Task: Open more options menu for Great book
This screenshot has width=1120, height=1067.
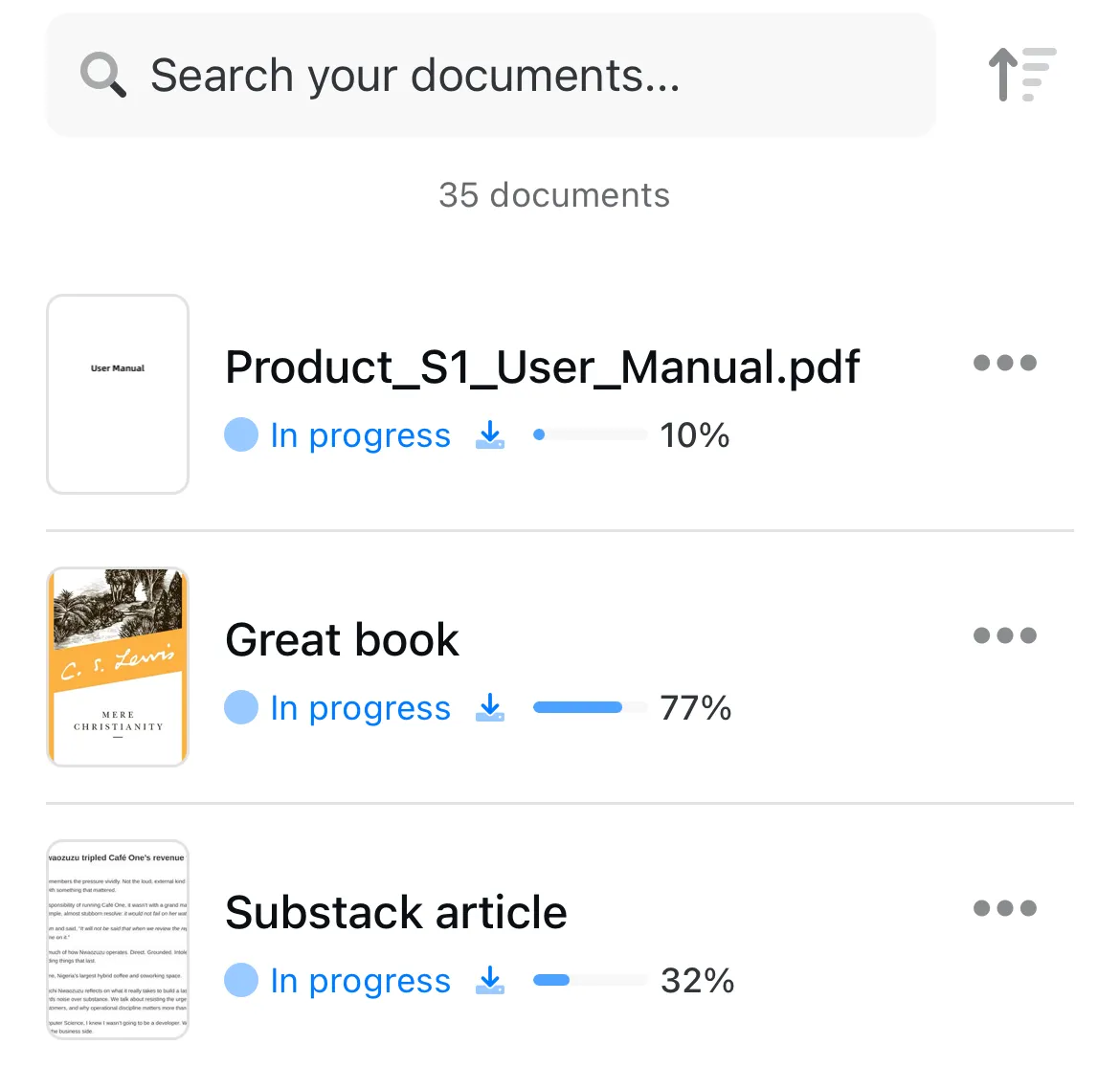Action: click(x=1004, y=635)
